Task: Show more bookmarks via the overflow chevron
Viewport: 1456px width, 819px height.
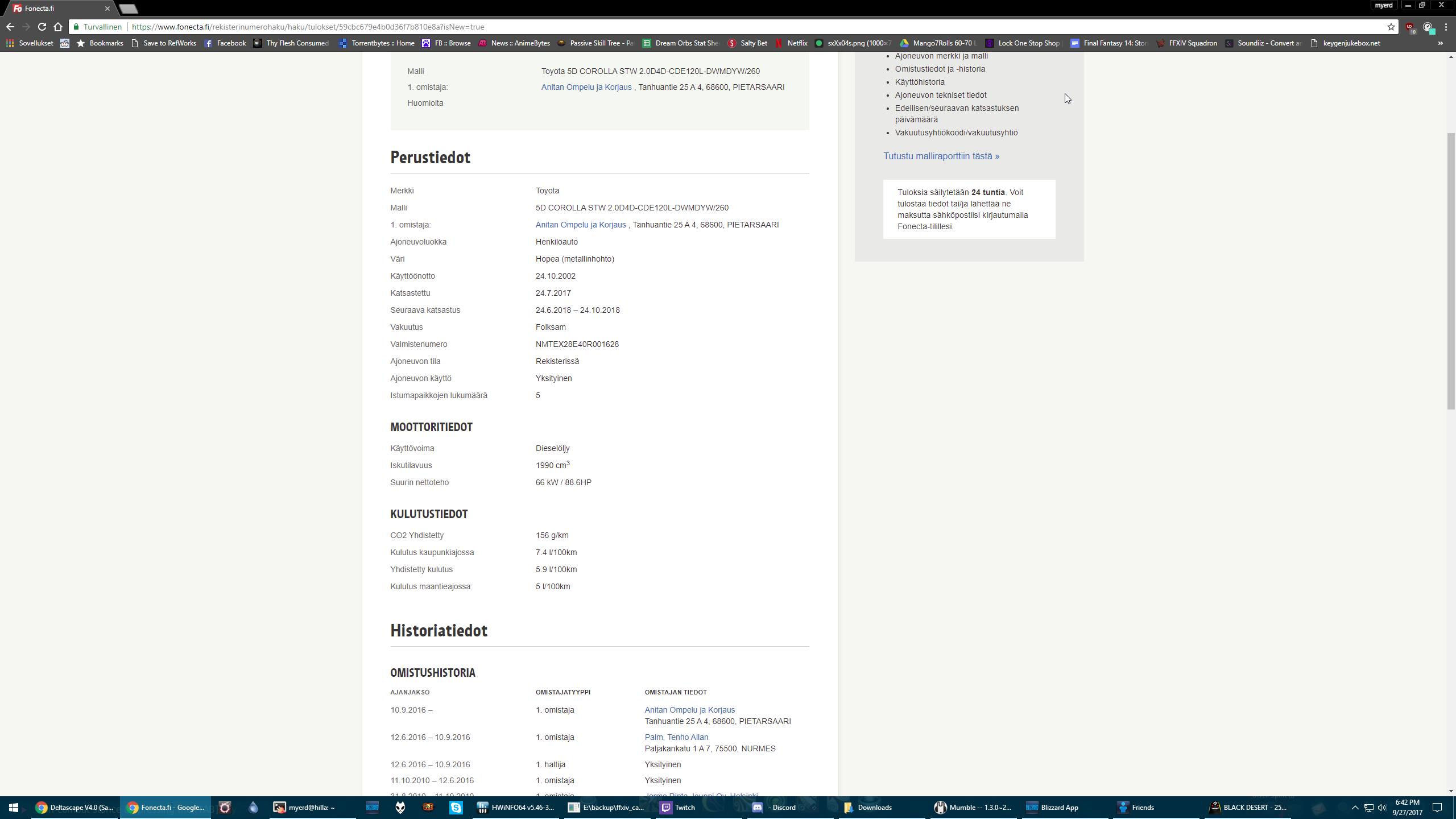Action: click(1441, 43)
